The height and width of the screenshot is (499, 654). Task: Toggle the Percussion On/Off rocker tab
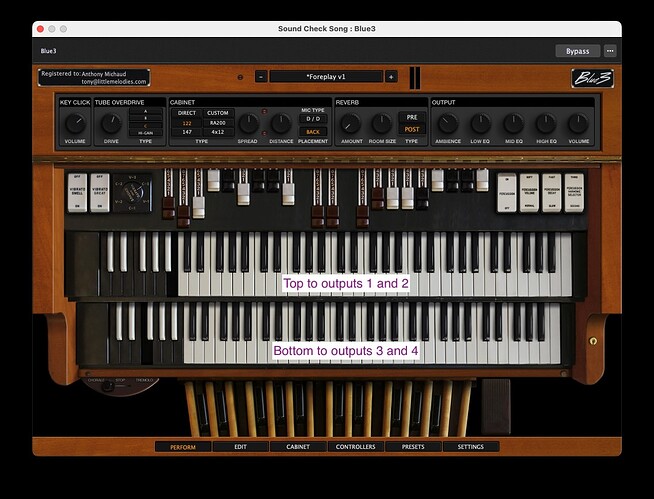507,193
